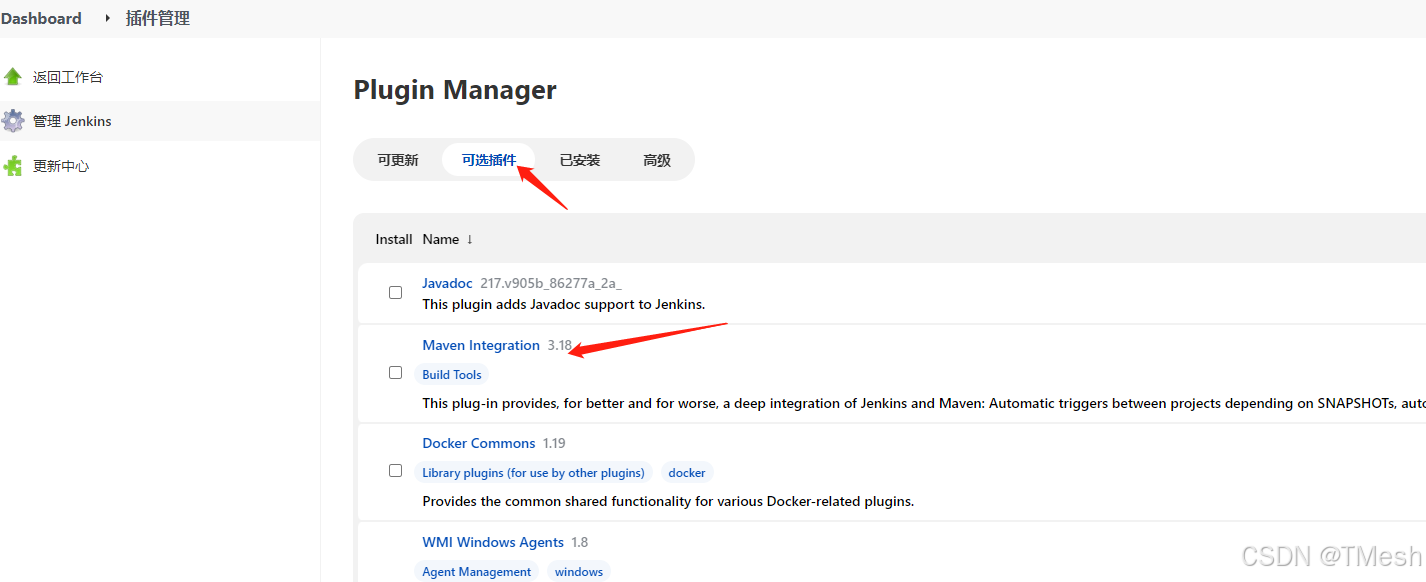Open the 管理 Jenkins sidebar link
This screenshot has width=1426, height=582.
tap(72, 121)
